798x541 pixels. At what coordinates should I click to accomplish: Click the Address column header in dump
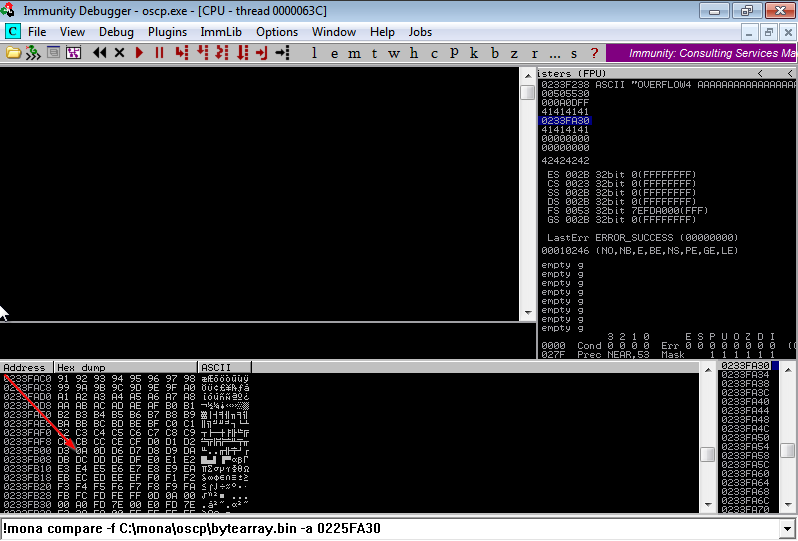(x=26, y=367)
